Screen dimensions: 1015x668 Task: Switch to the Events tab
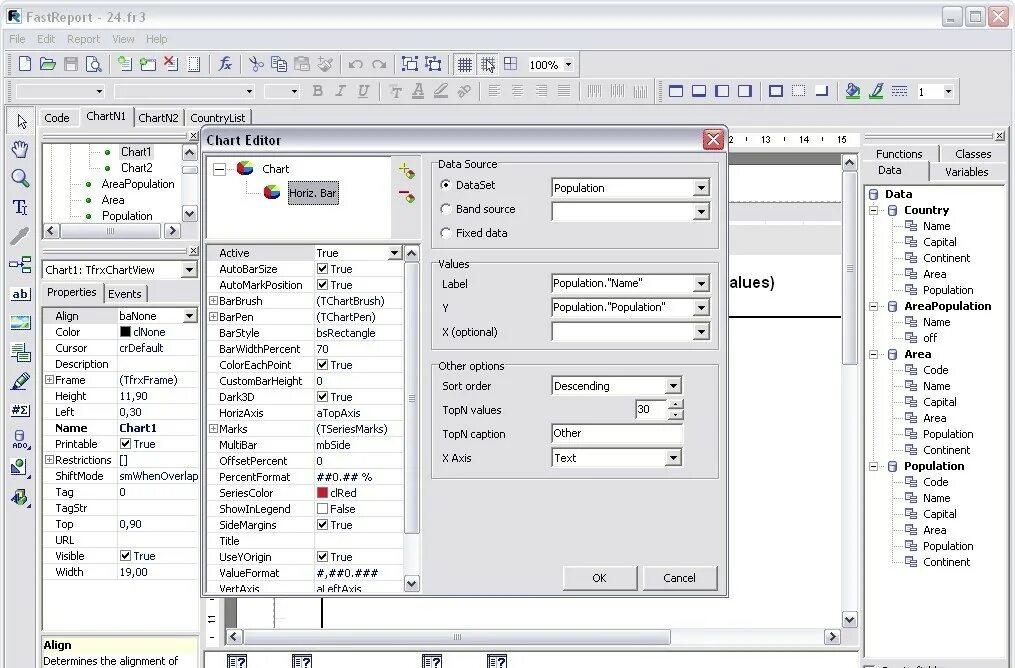125,294
